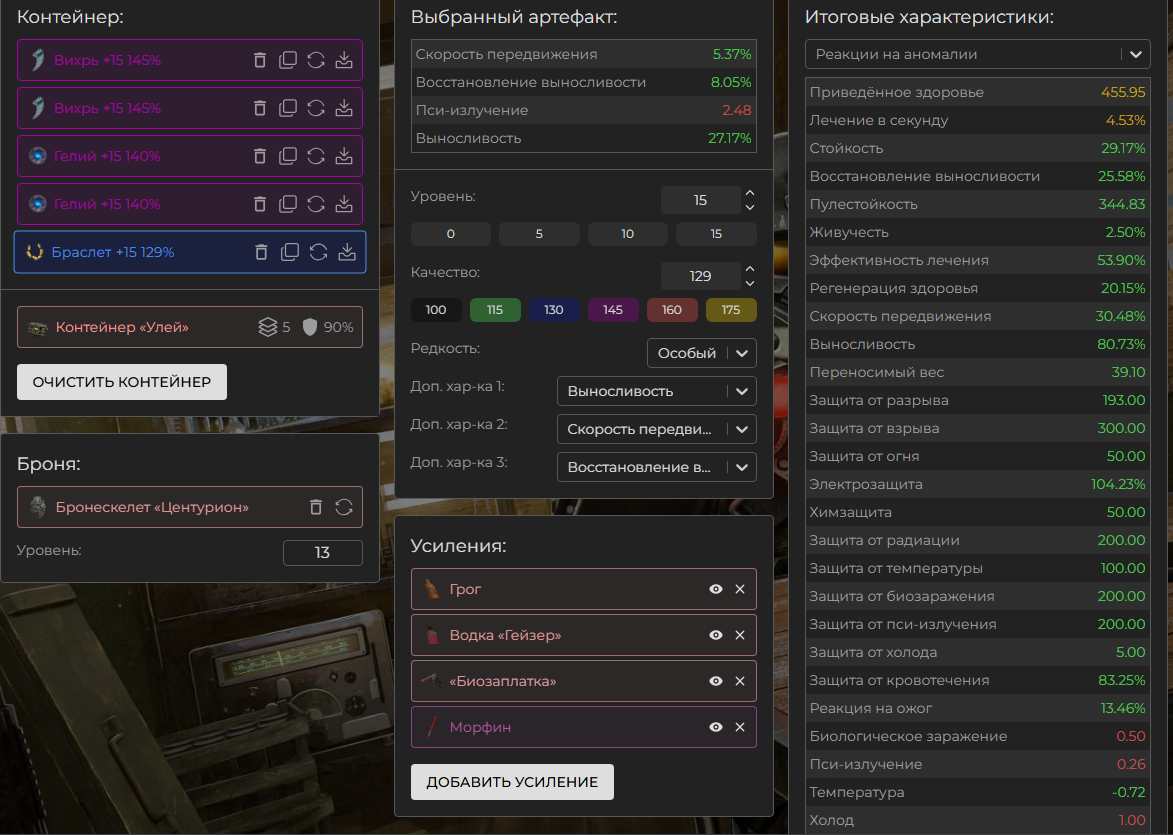This screenshot has width=1173, height=835.
Task: Click the ОЧИСТИТЬ КОНТЕЙНЕР button
Action: coord(122,382)
